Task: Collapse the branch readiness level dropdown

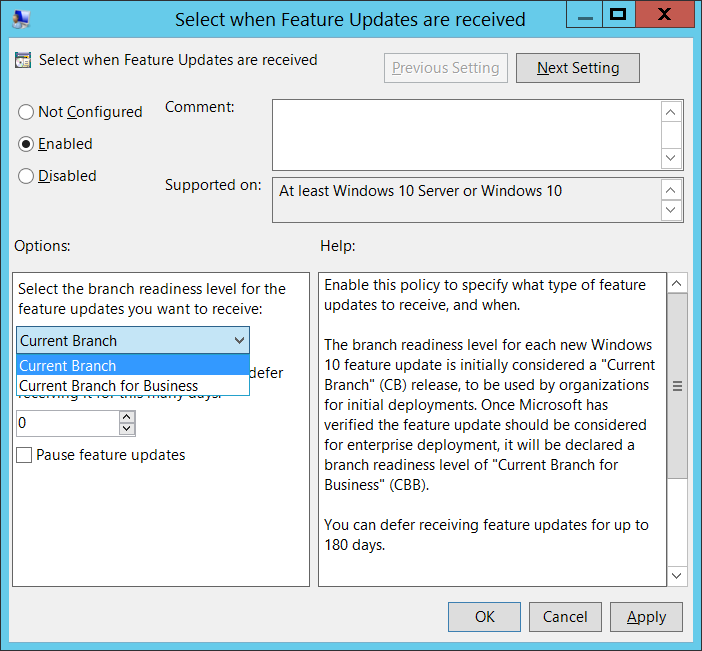Action: coord(238,340)
